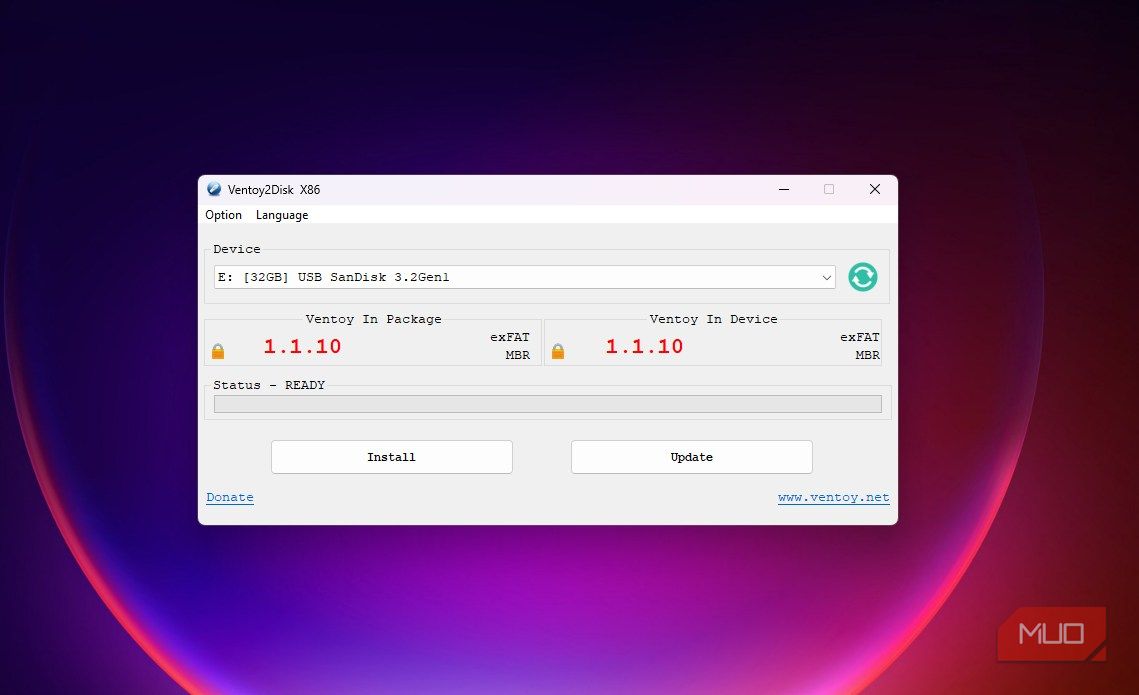Click exFAT label in Ventoy In Package
The width and height of the screenshot is (1139, 695).
coord(510,337)
